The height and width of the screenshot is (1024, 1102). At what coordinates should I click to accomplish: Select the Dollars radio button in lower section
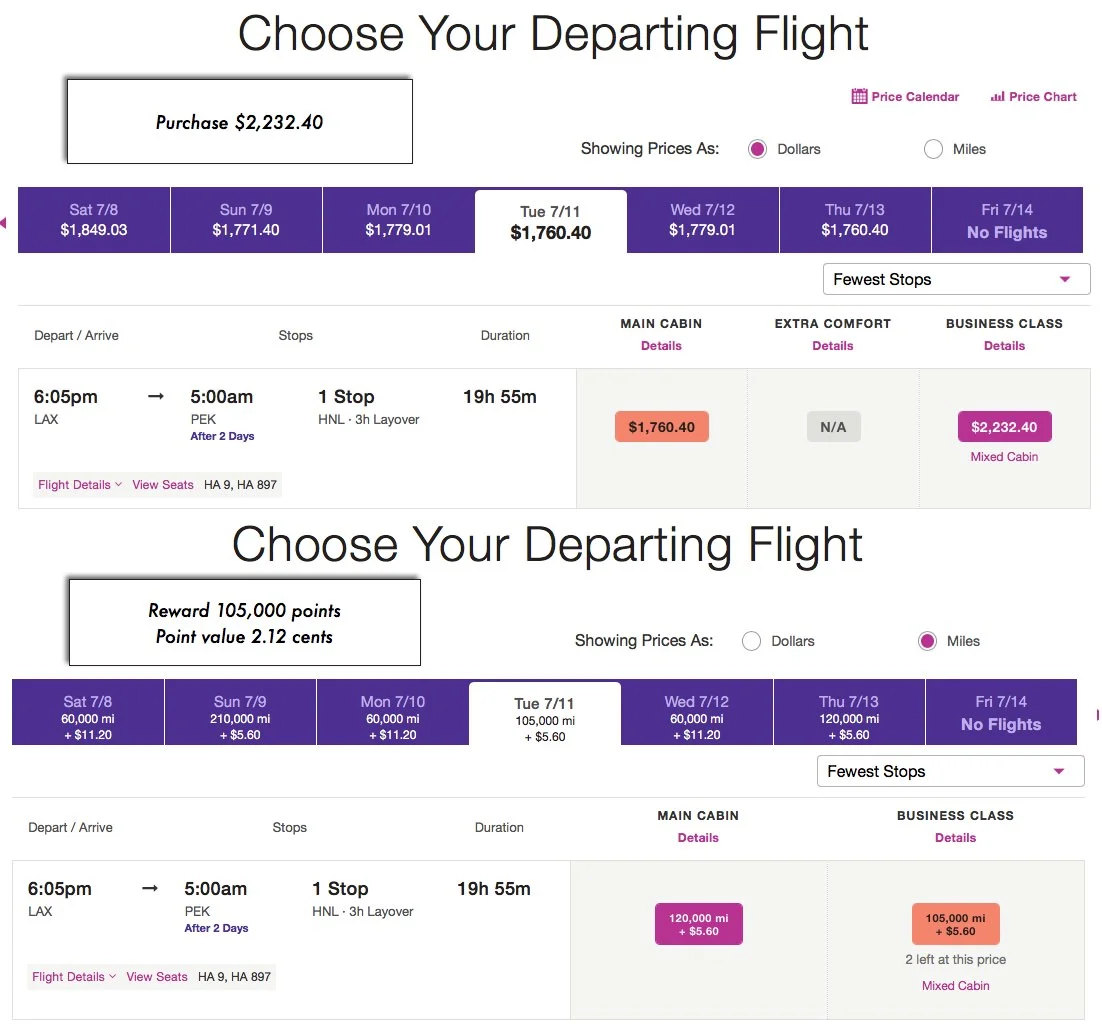point(751,641)
